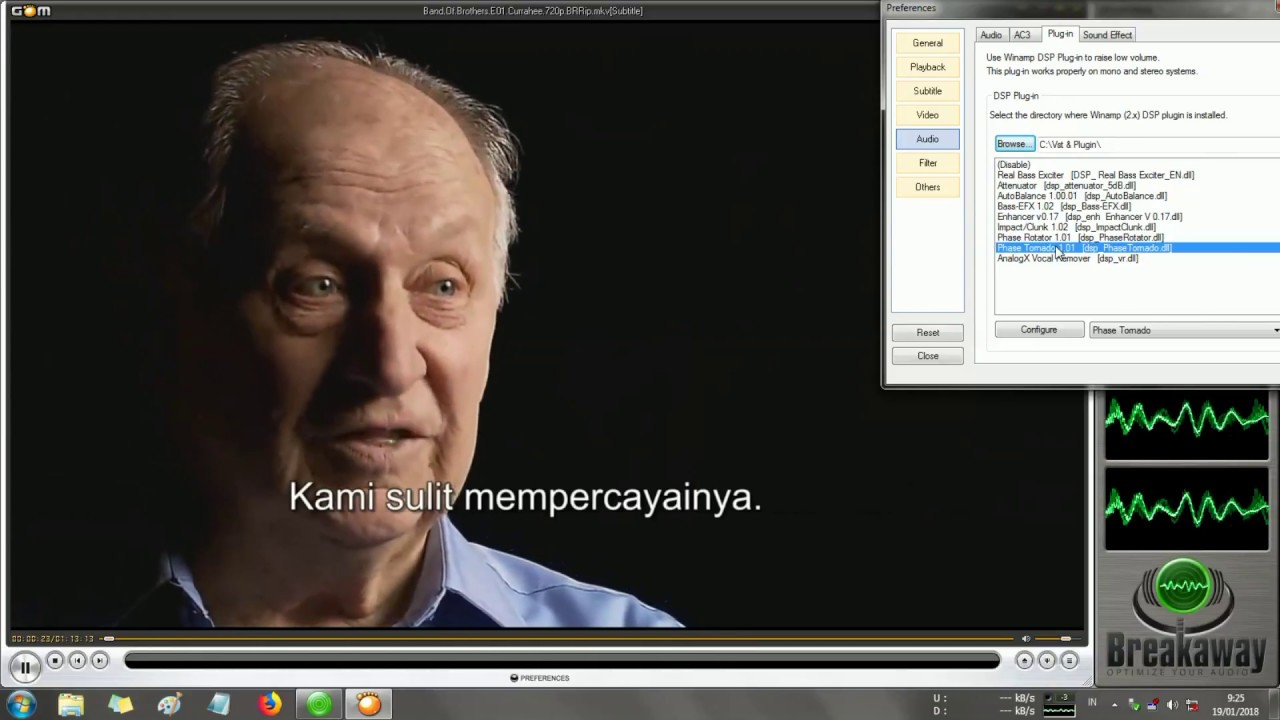Skip to the next track in GOM Player
This screenshot has height=720, width=1280.
(99, 660)
